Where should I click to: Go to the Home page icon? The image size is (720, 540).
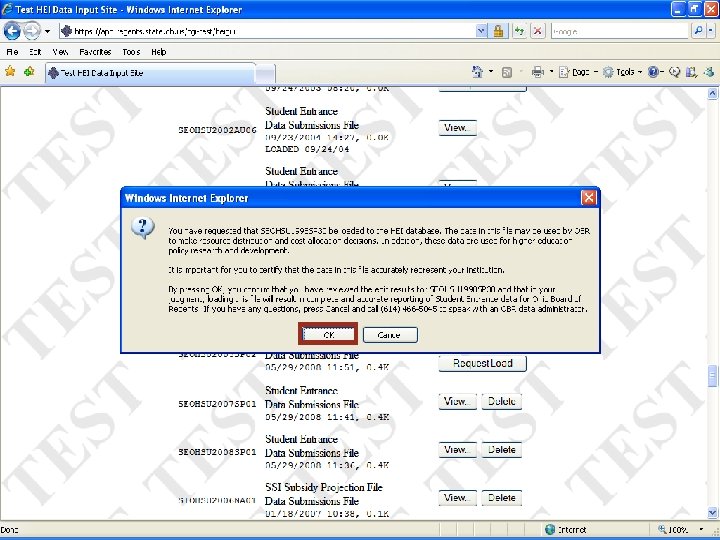pyautogui.click(x=478, y=72)
